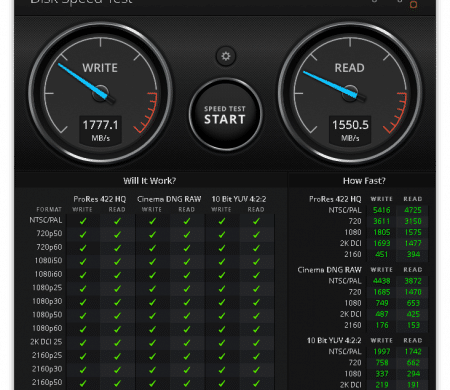Select the 720p50 format row label
This screenshot has width=450, height=390.
tap(49, 233)
